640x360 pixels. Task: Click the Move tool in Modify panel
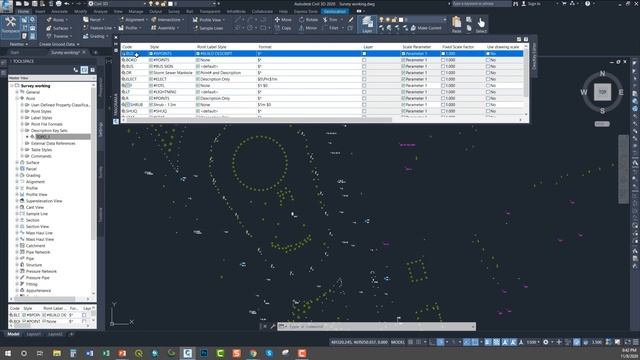[x=283, y=20]
